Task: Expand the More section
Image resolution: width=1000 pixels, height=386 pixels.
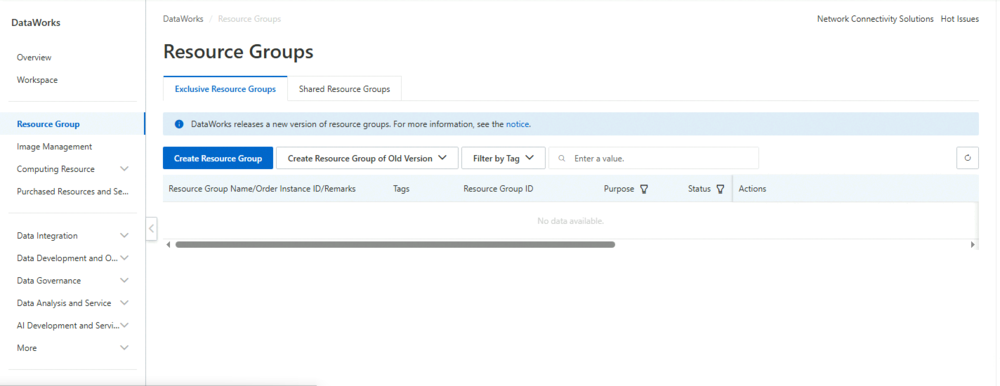Action: pos(124,348)
